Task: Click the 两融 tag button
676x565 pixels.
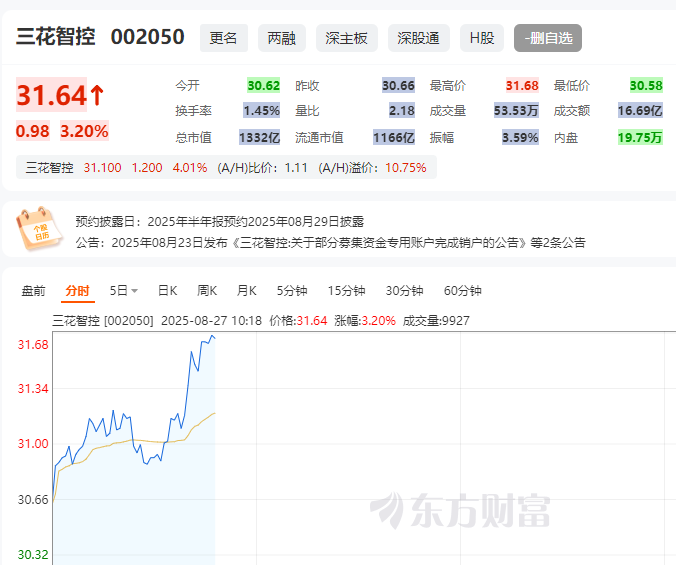Action: (x=282, y=38)
